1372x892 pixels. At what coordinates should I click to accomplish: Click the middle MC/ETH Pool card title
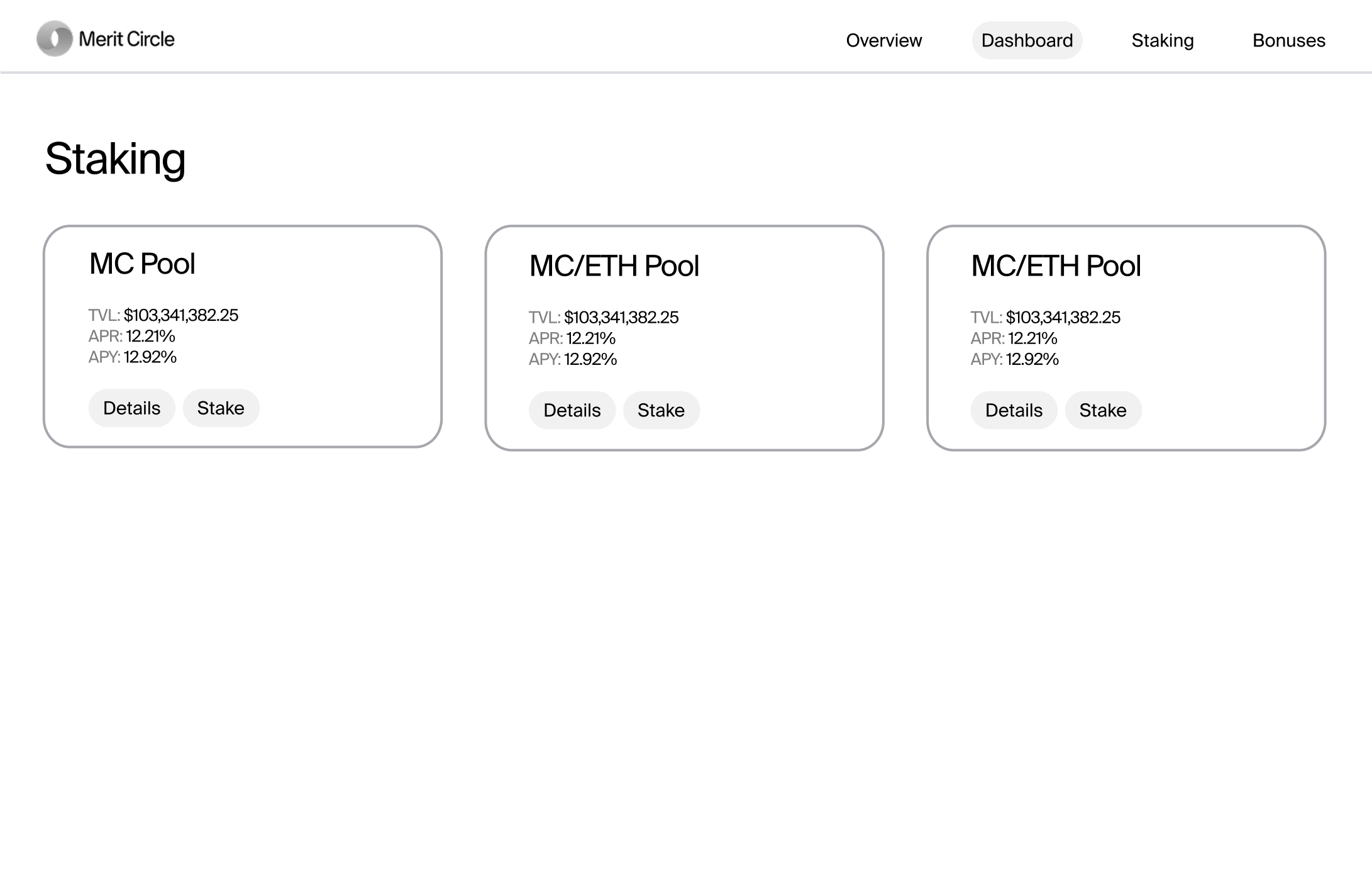click(614, 266)
